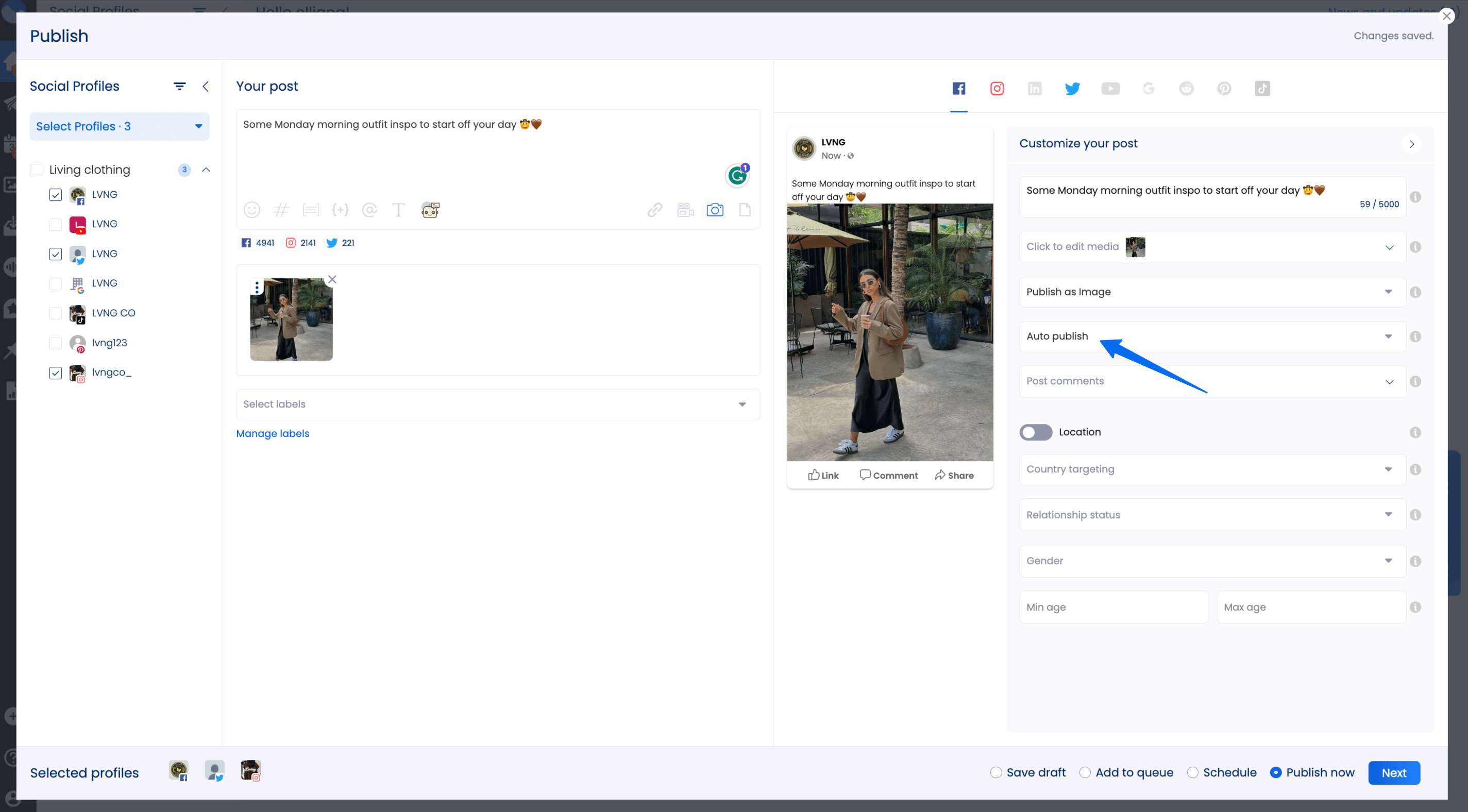Viewport: 1468px width, 812px height.
Task: Open three-dot menu on image thumbnail
Action: (257, 287)
